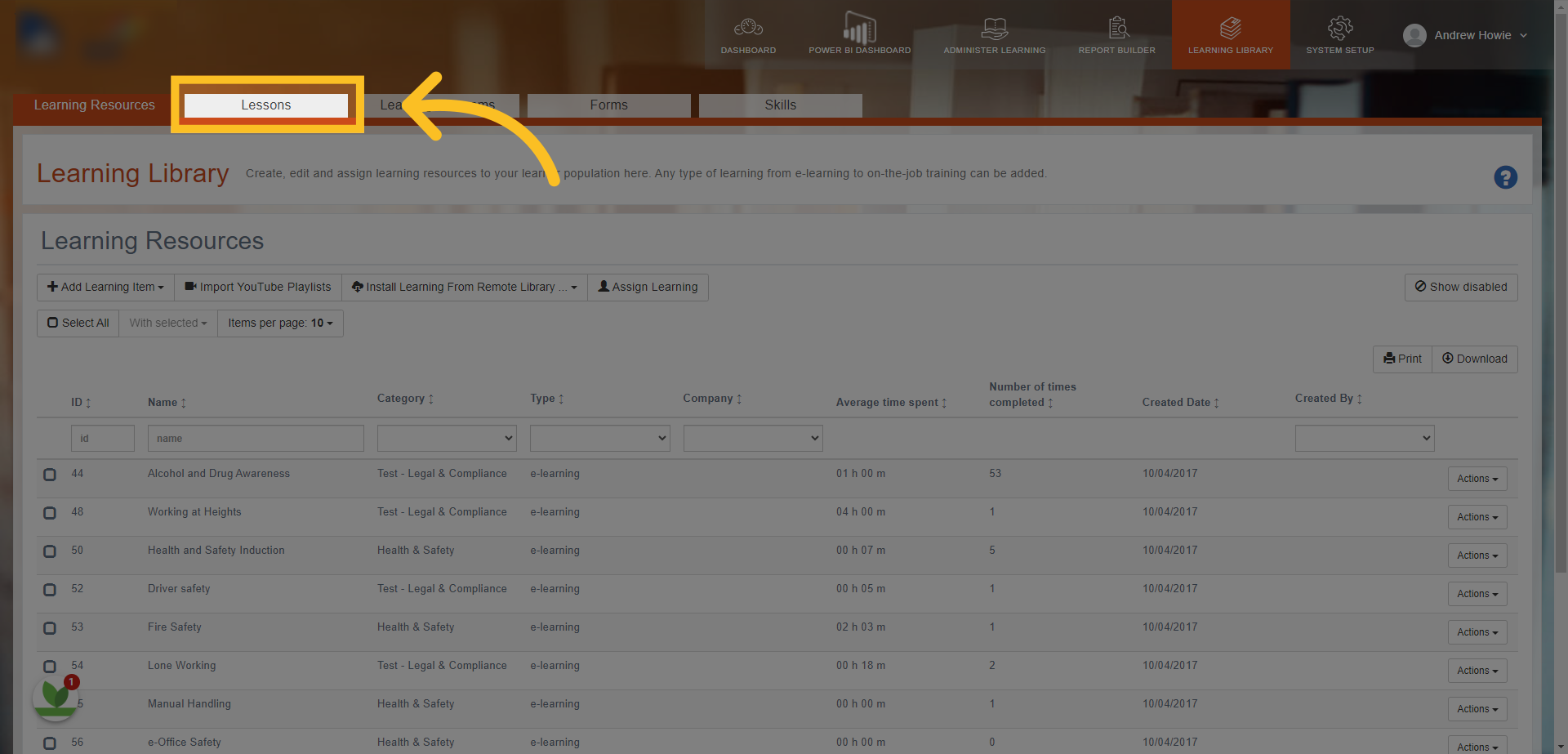The image size is (1568, 754).
Task: Open the Type filter dropdown
Action: click(x=599, y=438)
